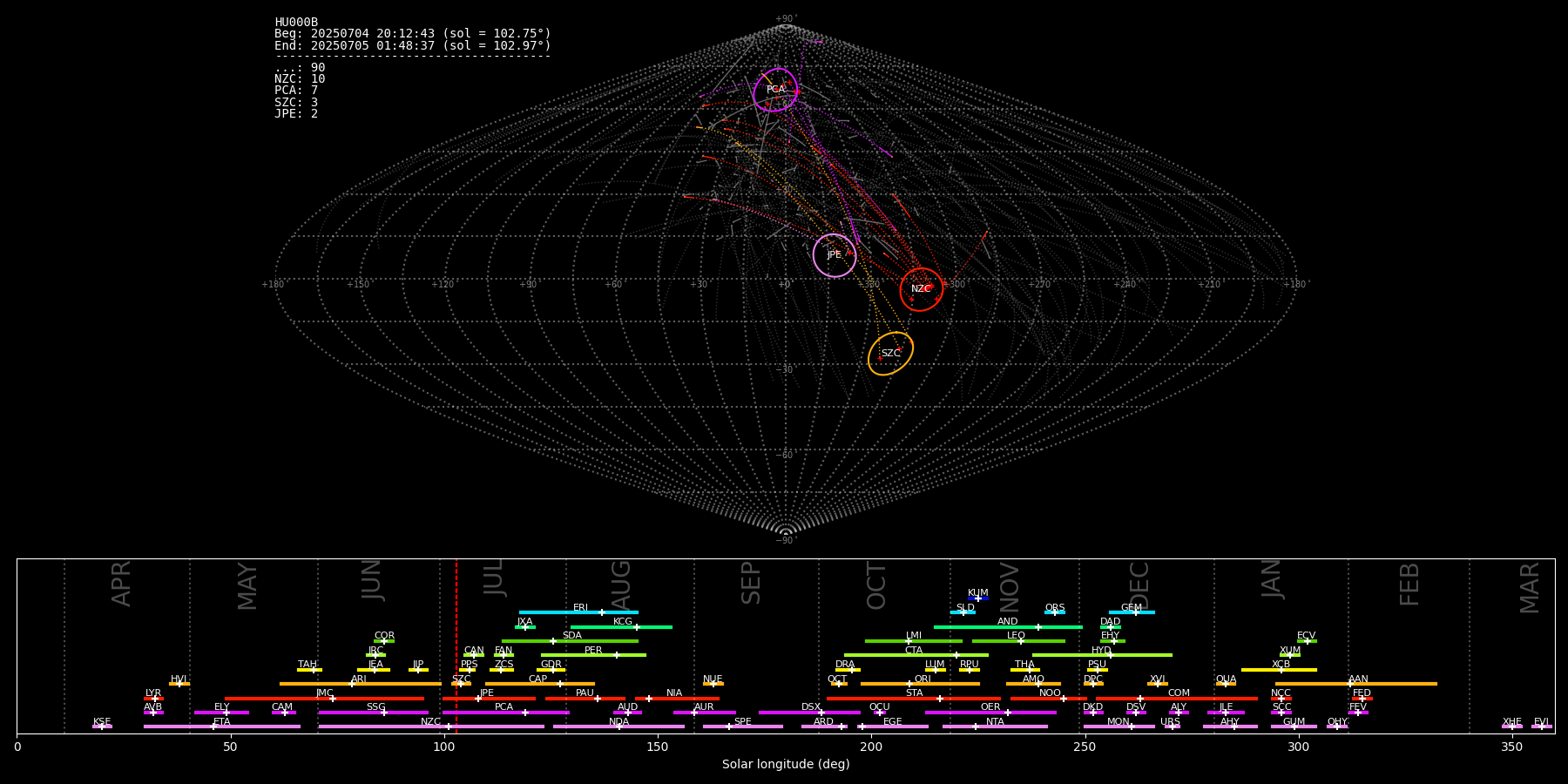Click the 'Solar longitude (deg)' axis label
The width and height of the screenshot is (1568, 784).
click(x=786, y=764)
